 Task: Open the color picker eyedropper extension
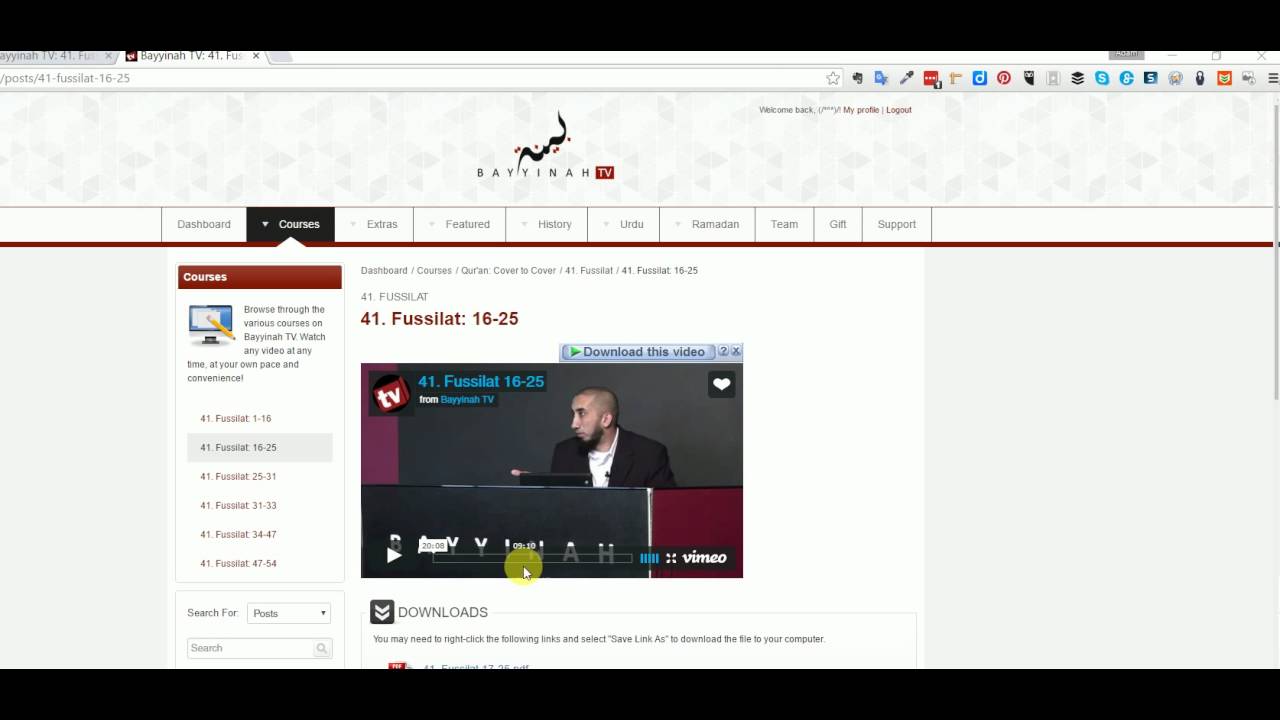[906, 78]
